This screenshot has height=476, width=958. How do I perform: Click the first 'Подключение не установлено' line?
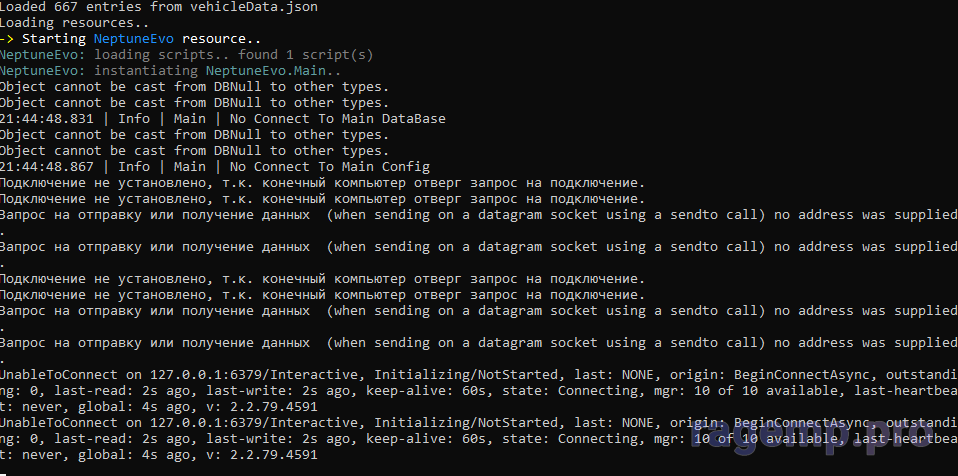[322, 182]
